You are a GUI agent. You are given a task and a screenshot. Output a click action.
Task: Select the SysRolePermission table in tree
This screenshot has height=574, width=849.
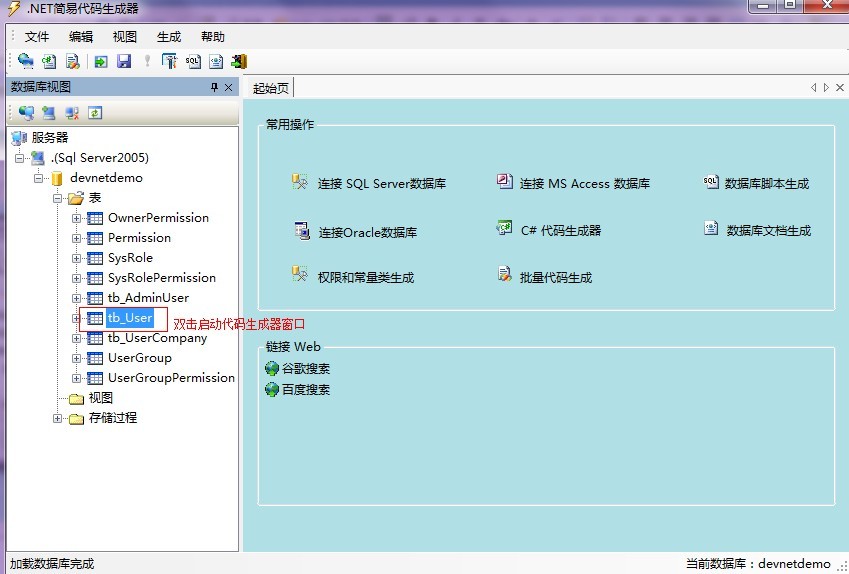coord(161,278)
